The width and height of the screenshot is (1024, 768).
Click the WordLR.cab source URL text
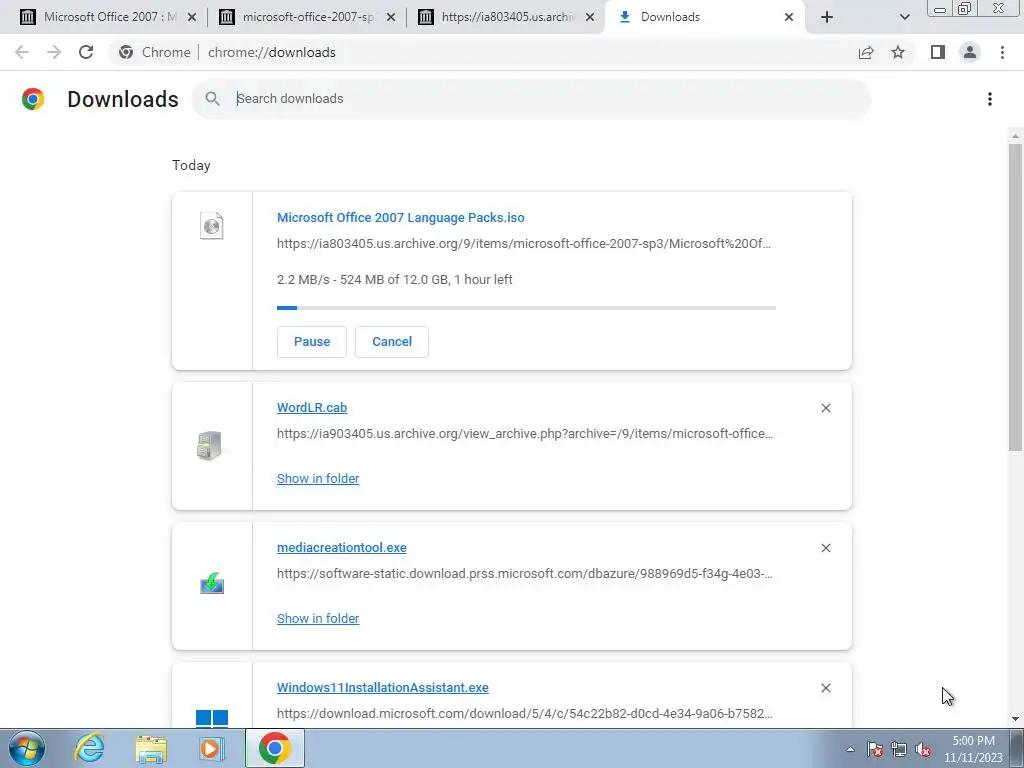click(x=525, y=434)
